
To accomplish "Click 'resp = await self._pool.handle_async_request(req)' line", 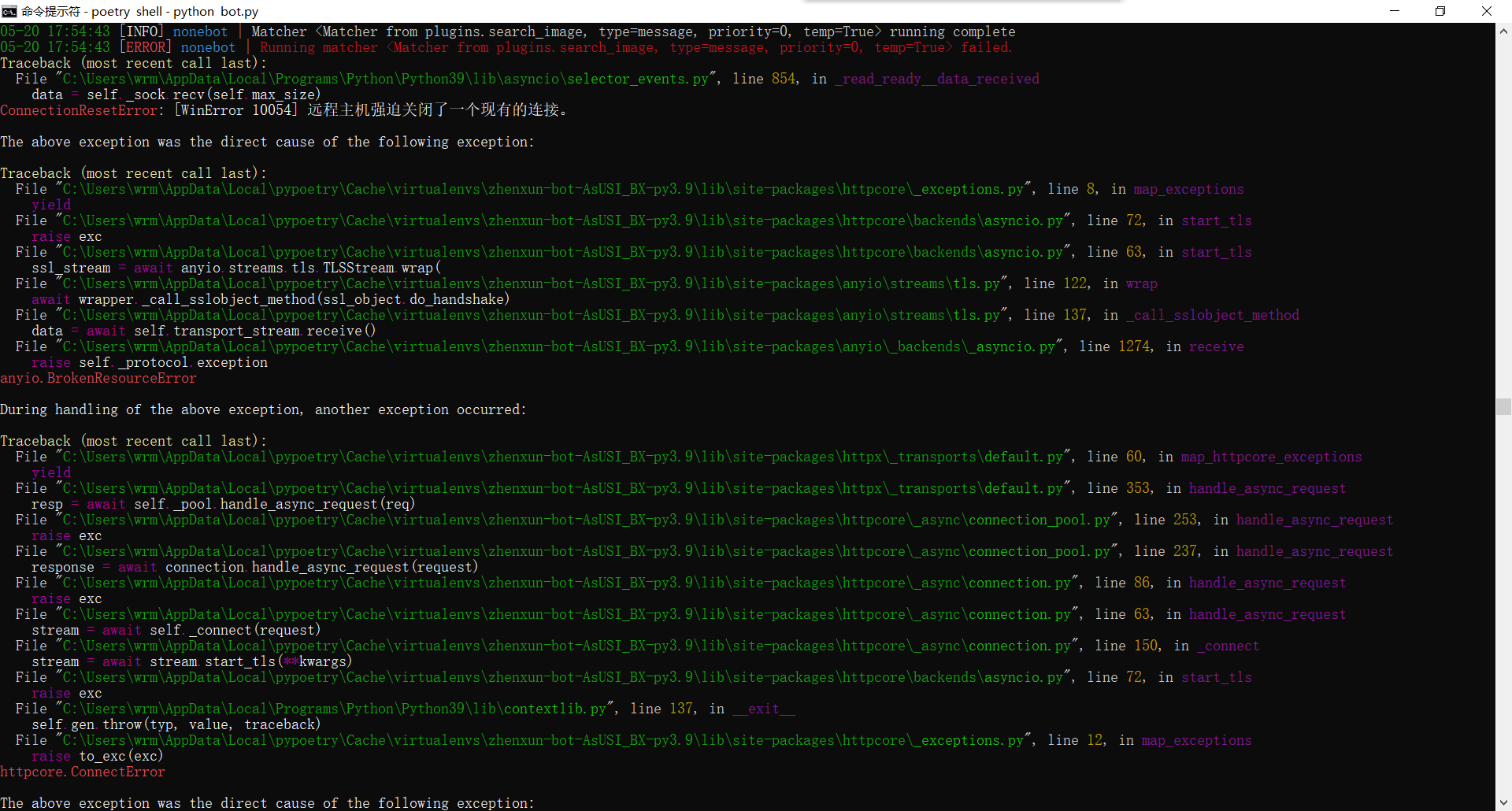I will click(224, 504).
